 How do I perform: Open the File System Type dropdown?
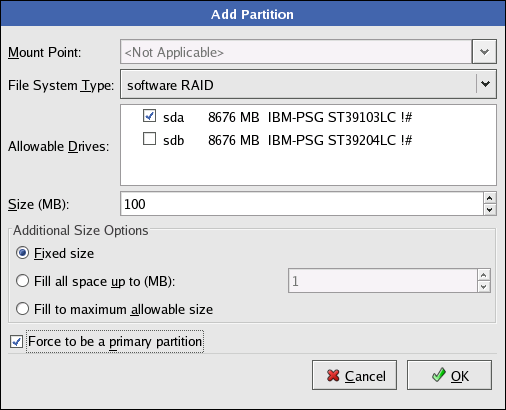(x=486, y=84)
